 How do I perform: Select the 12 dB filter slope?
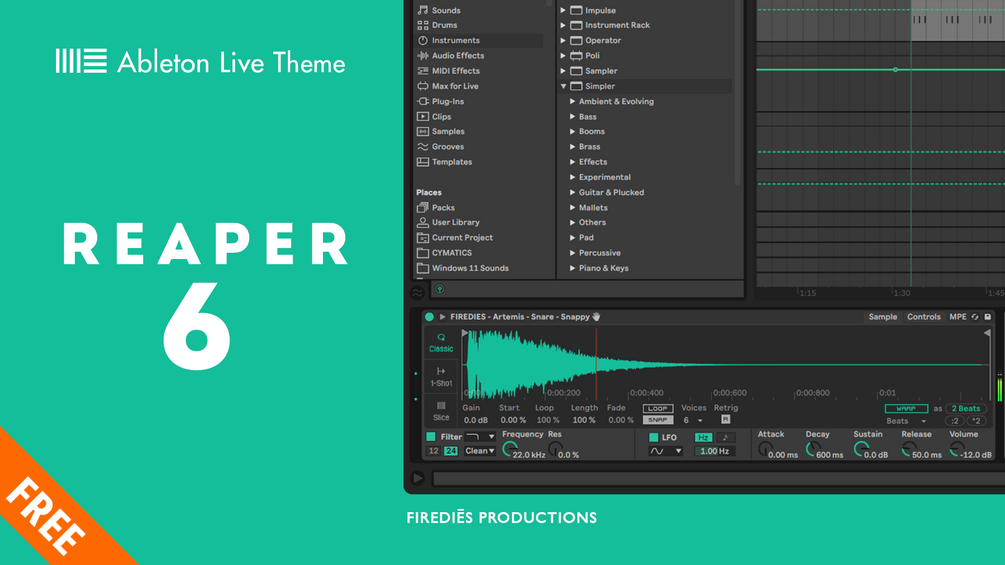point(433,451)
